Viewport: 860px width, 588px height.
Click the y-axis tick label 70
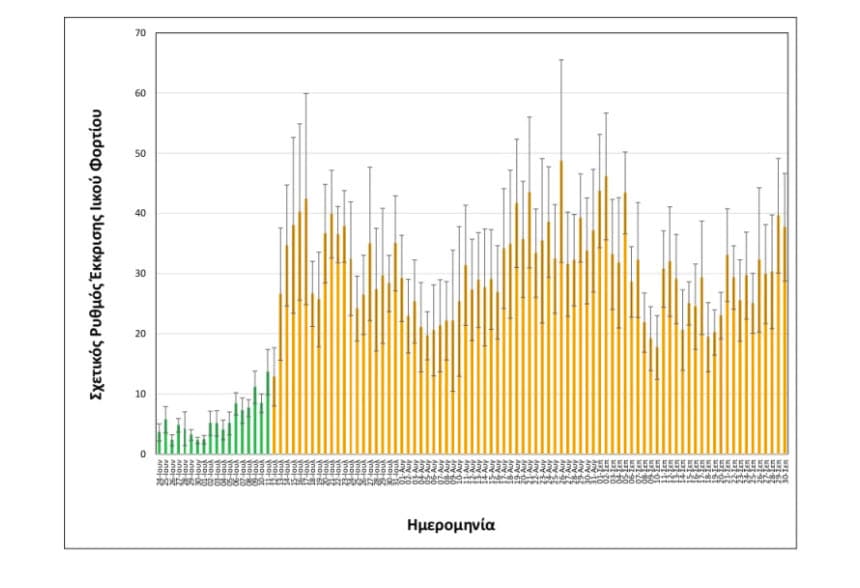point(140,33)
